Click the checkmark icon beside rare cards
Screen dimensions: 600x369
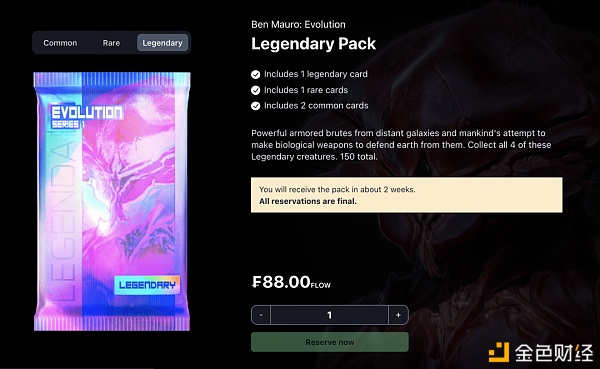click(256, 90)
